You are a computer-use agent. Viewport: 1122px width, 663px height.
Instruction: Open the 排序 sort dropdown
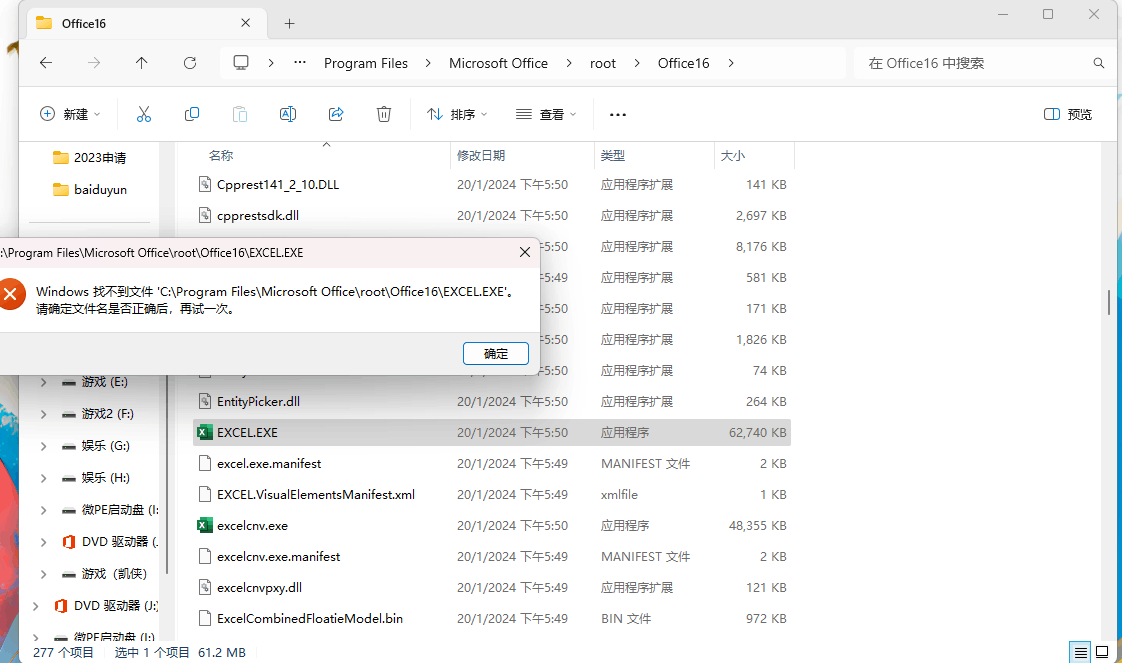457,114
